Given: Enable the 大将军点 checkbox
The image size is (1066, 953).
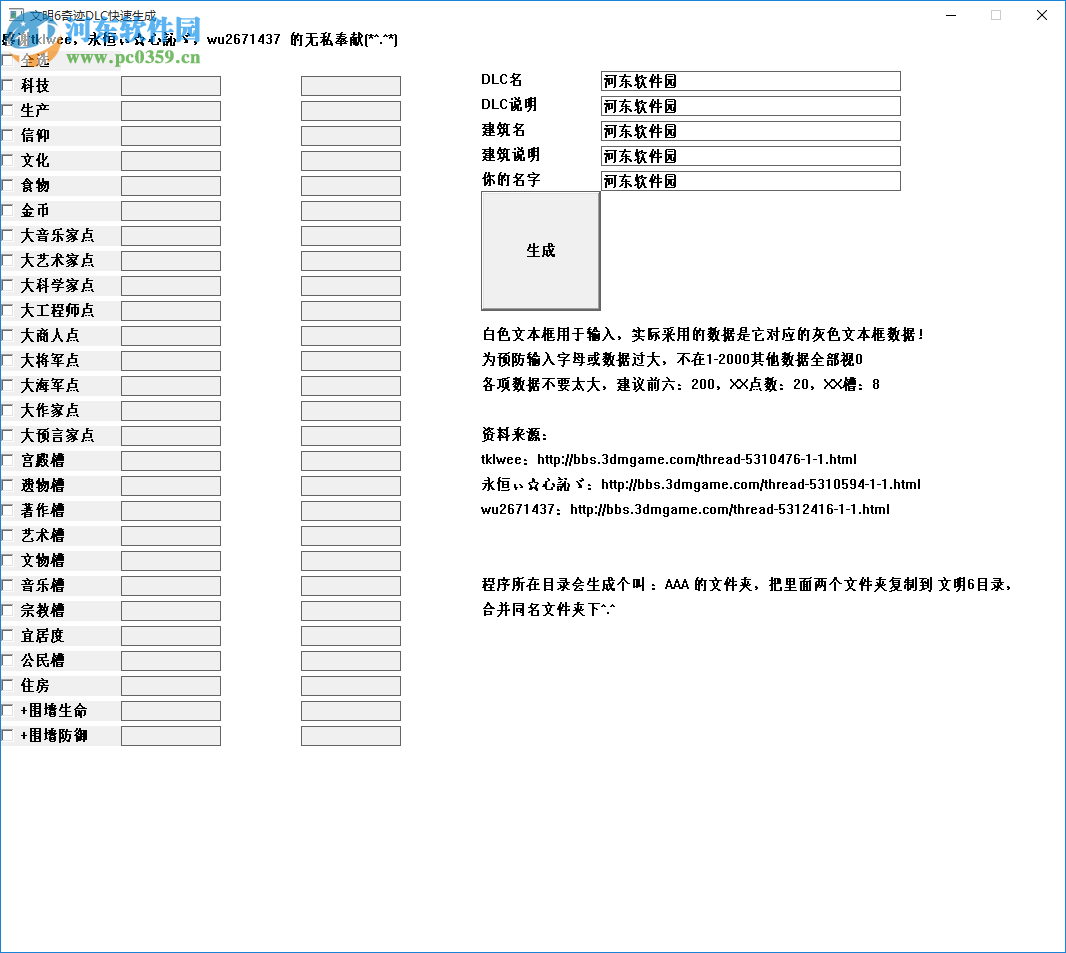Looking at the screenshot, I should click(x=10, y=360).
